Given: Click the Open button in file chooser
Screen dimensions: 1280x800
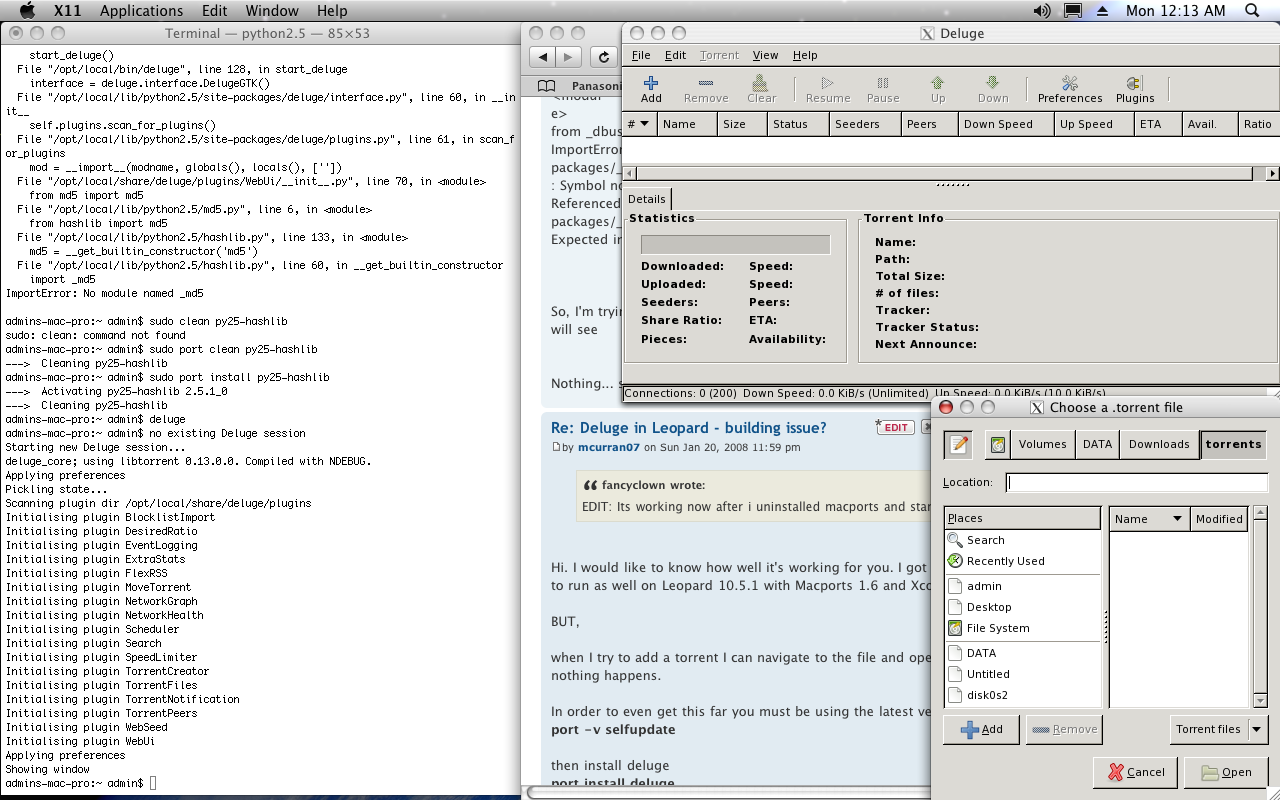Looking at the screenshot, I should coord(1226,772).
